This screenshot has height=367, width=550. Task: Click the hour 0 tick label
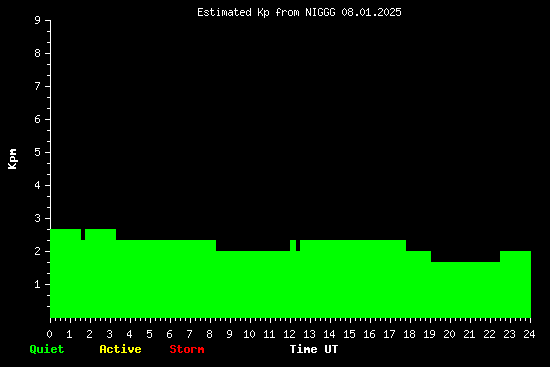[49, 334]
